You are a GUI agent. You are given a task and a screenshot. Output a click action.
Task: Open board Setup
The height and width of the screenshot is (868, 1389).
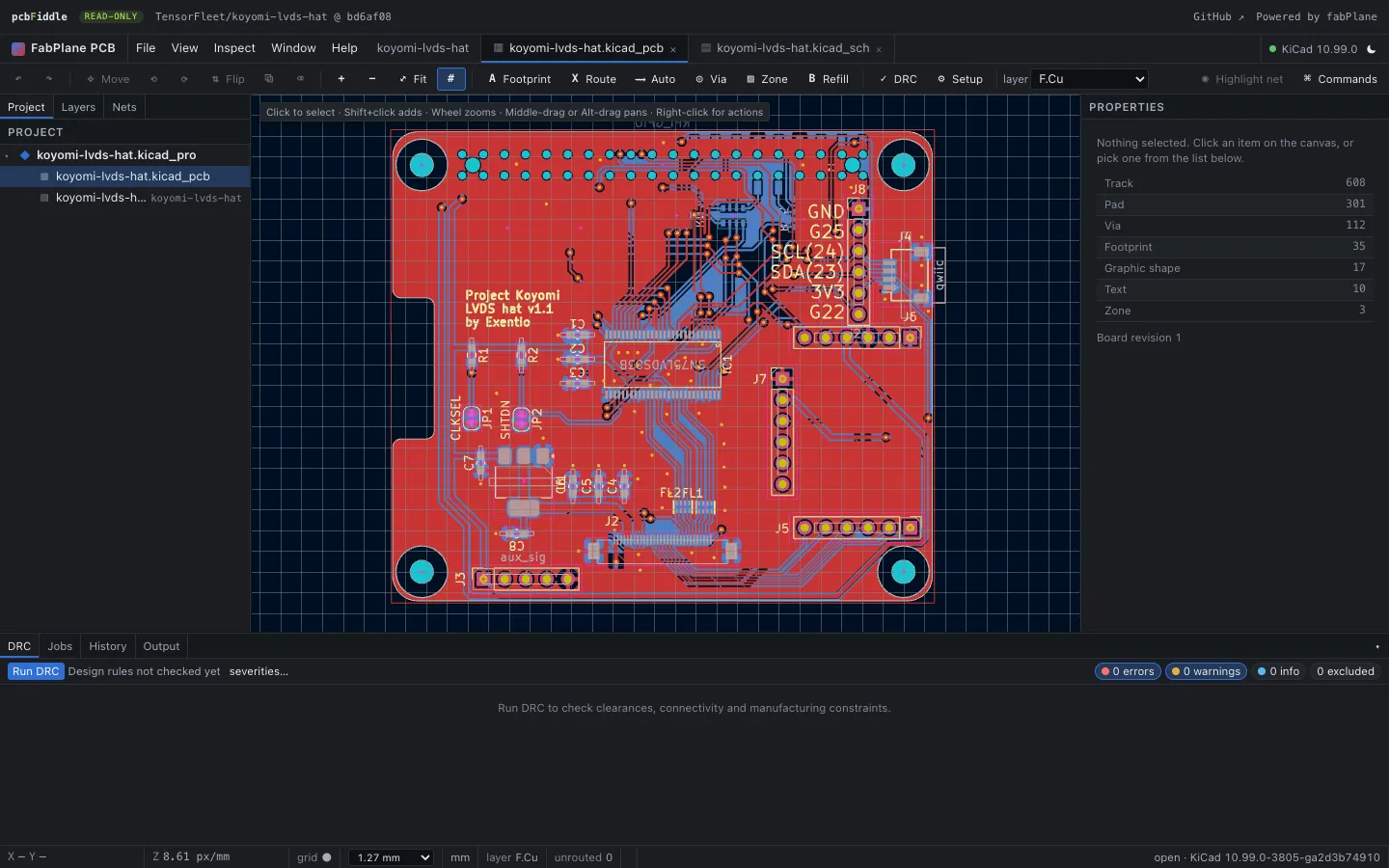tap(960, 79)
